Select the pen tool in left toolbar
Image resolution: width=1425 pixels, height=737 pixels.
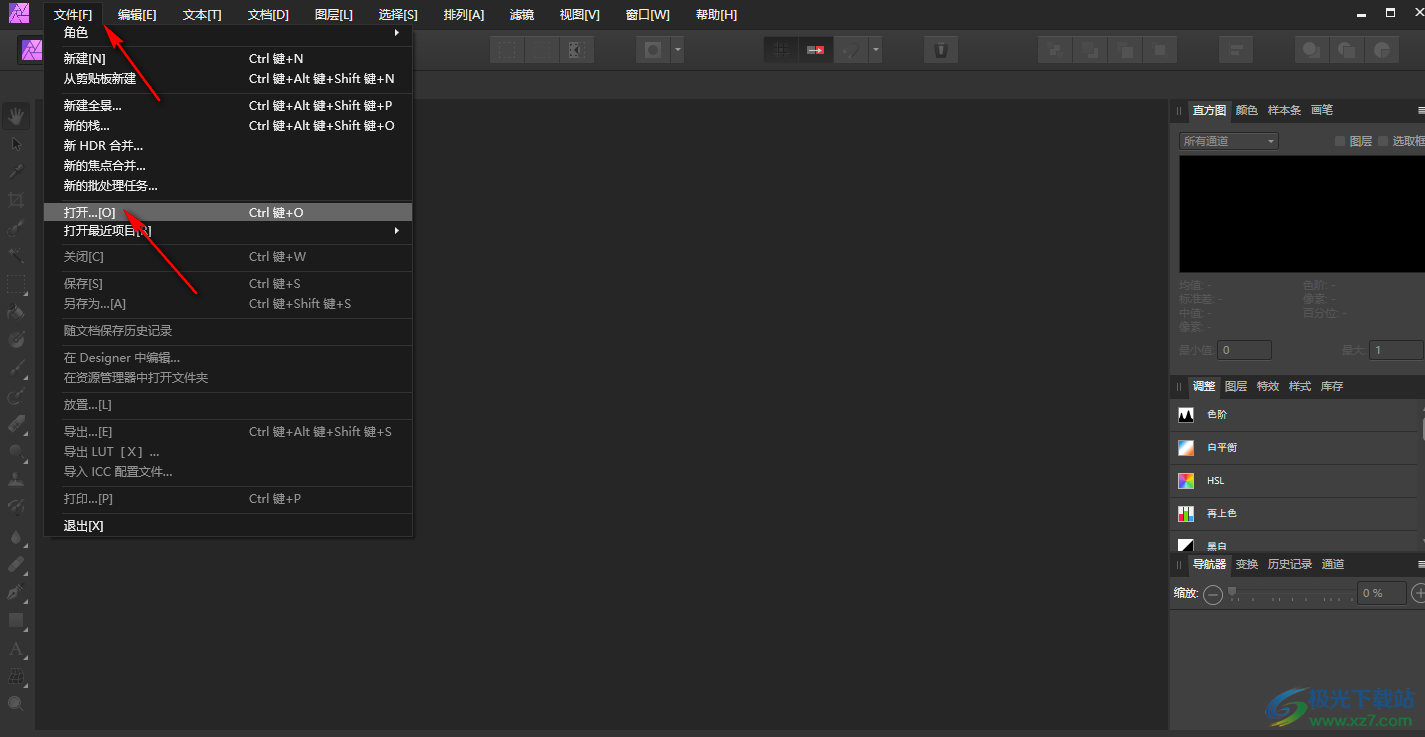point(17,592)
